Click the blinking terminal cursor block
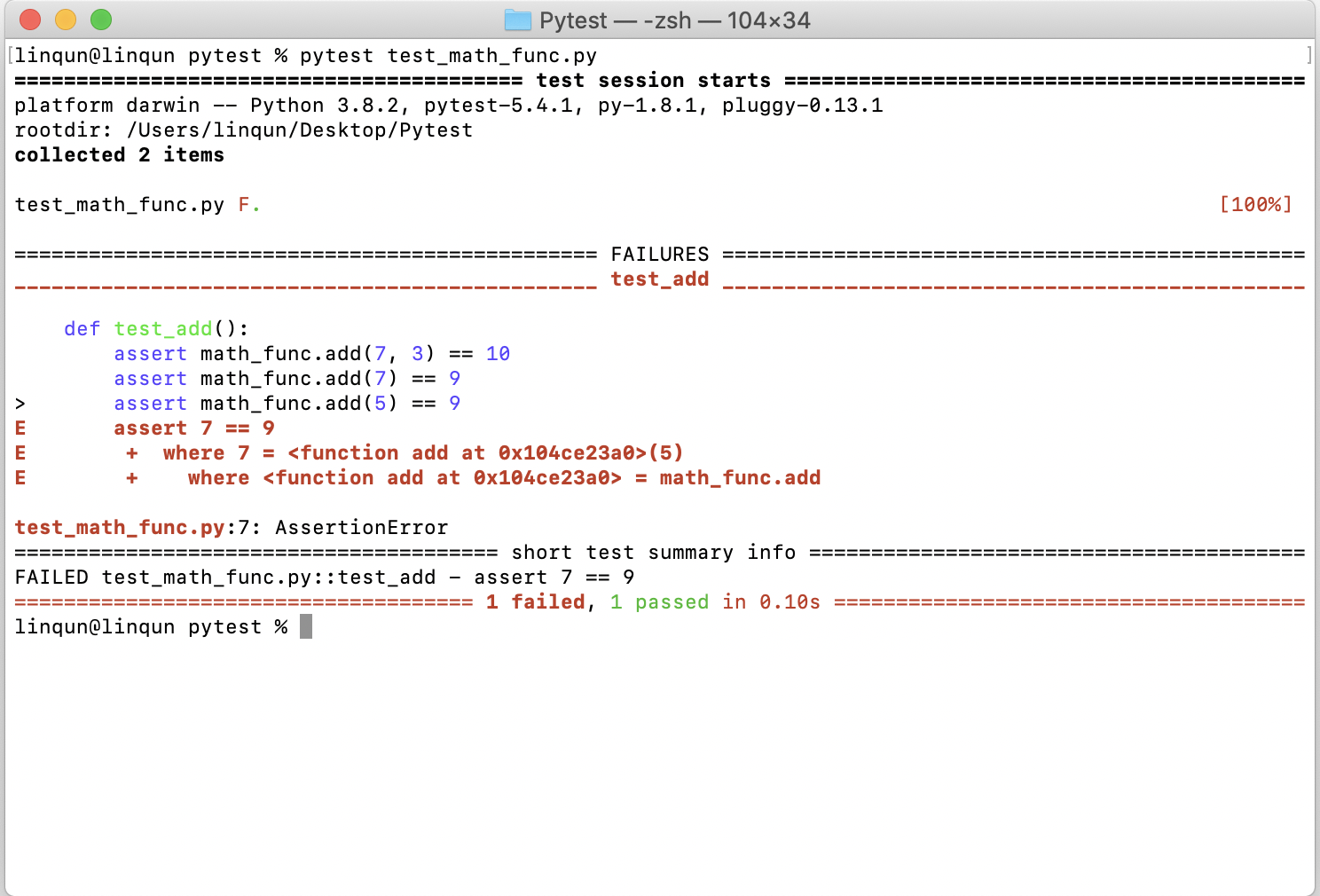The image size is (1320, 896). pyautogui.click(x=306, y=626)
